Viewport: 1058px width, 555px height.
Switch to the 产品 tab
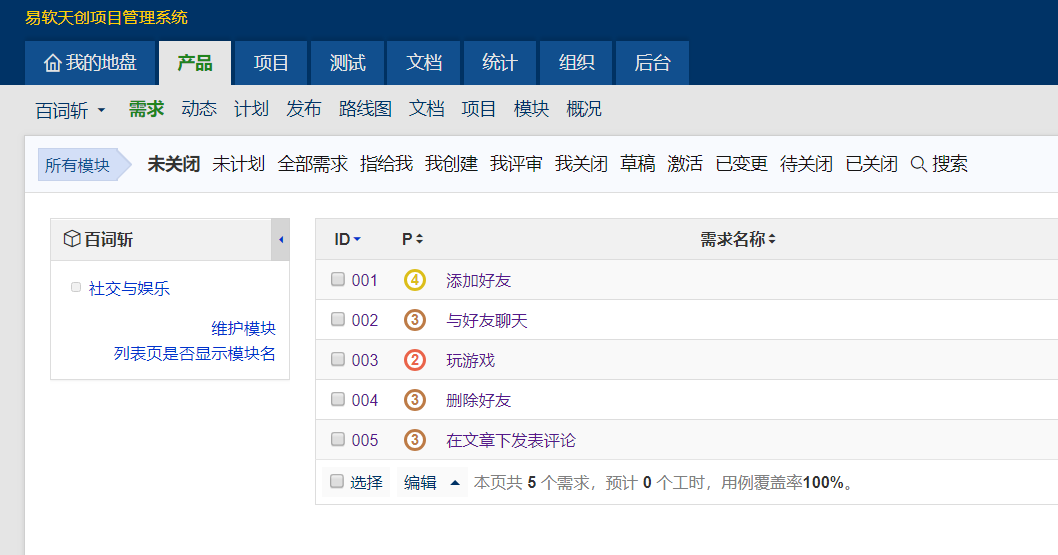(194, 63)
